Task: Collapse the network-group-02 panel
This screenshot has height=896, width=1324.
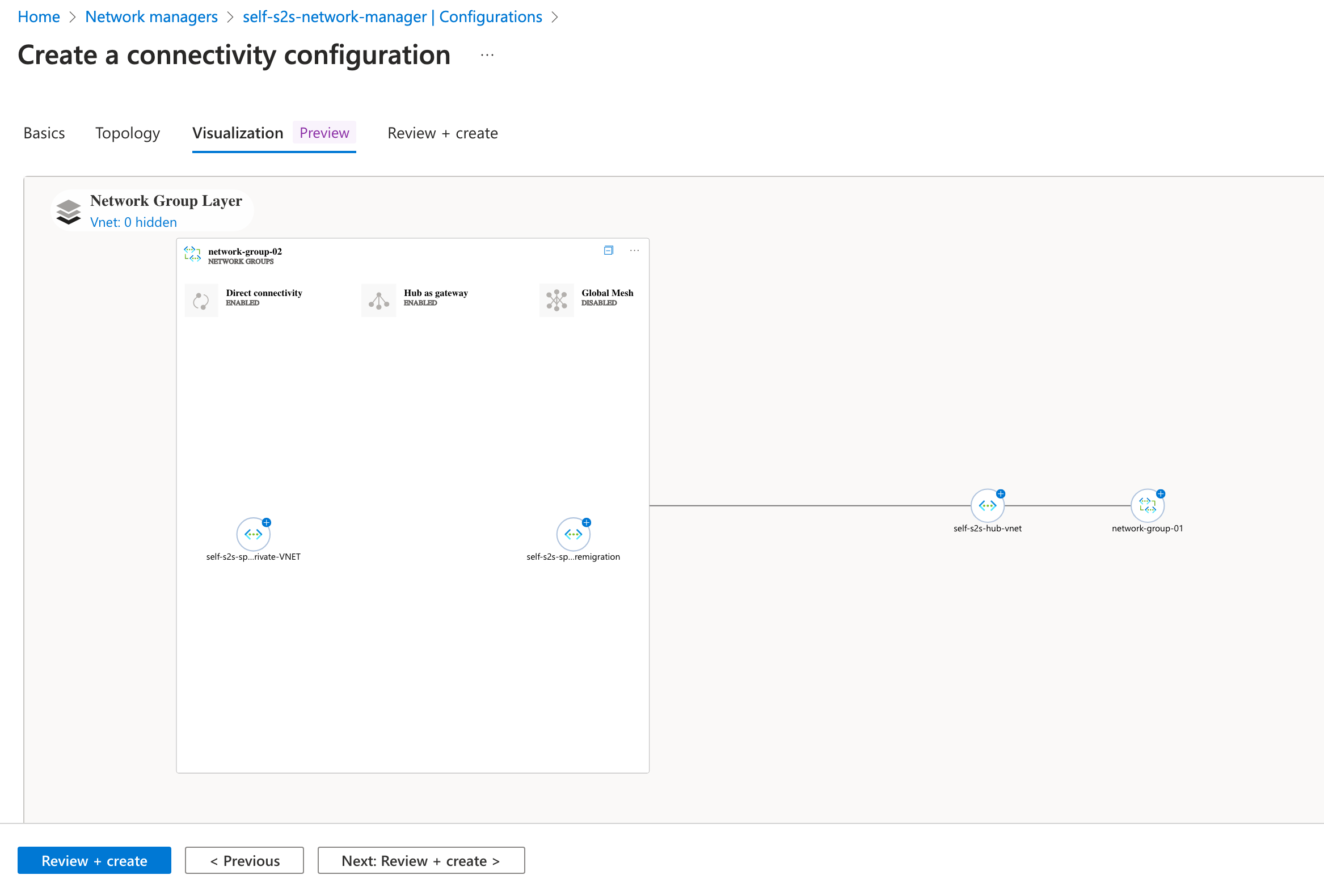Action: (x=609, y=251)
